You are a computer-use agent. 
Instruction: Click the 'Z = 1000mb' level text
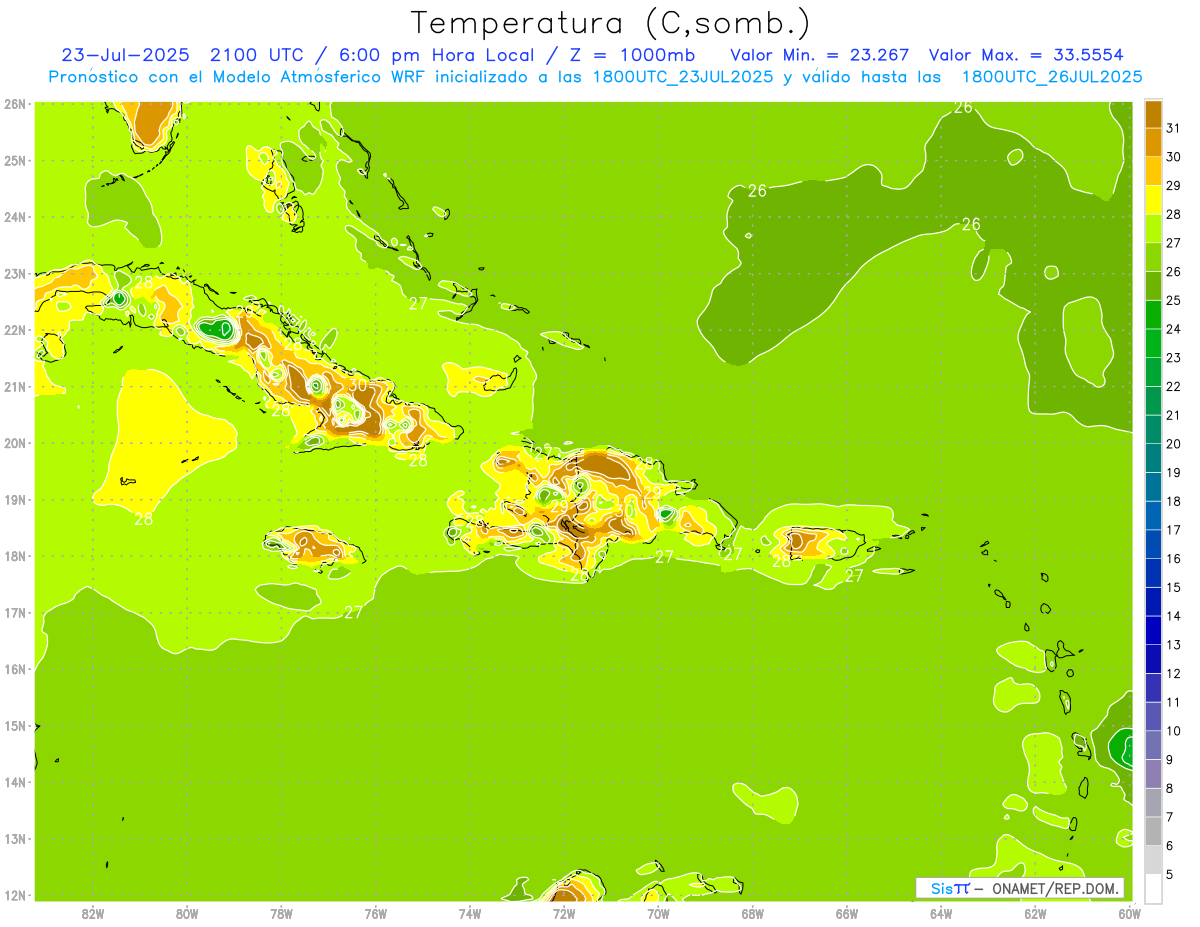click(x=633, y=54)
